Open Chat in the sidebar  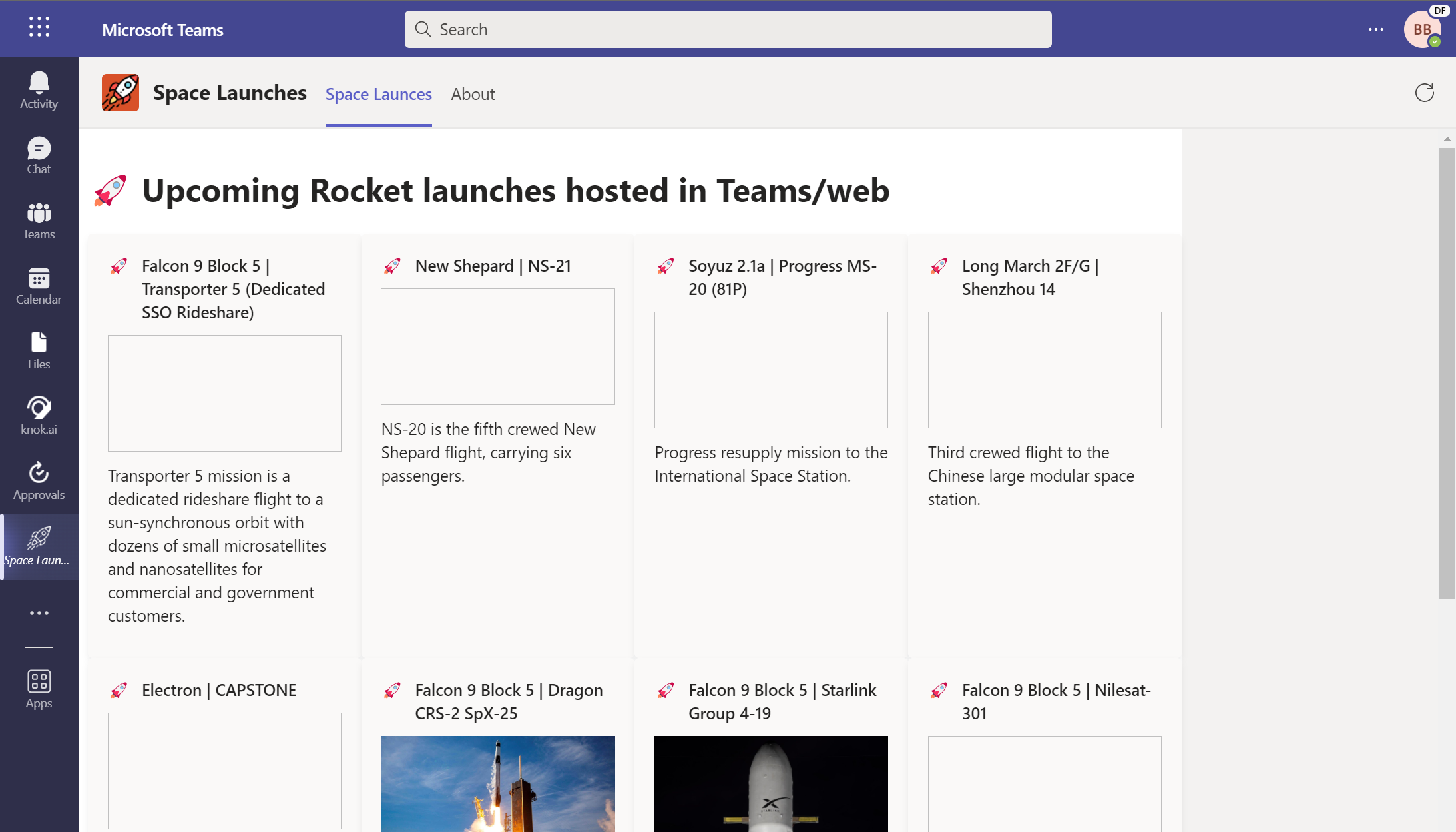tap(39, 156)
